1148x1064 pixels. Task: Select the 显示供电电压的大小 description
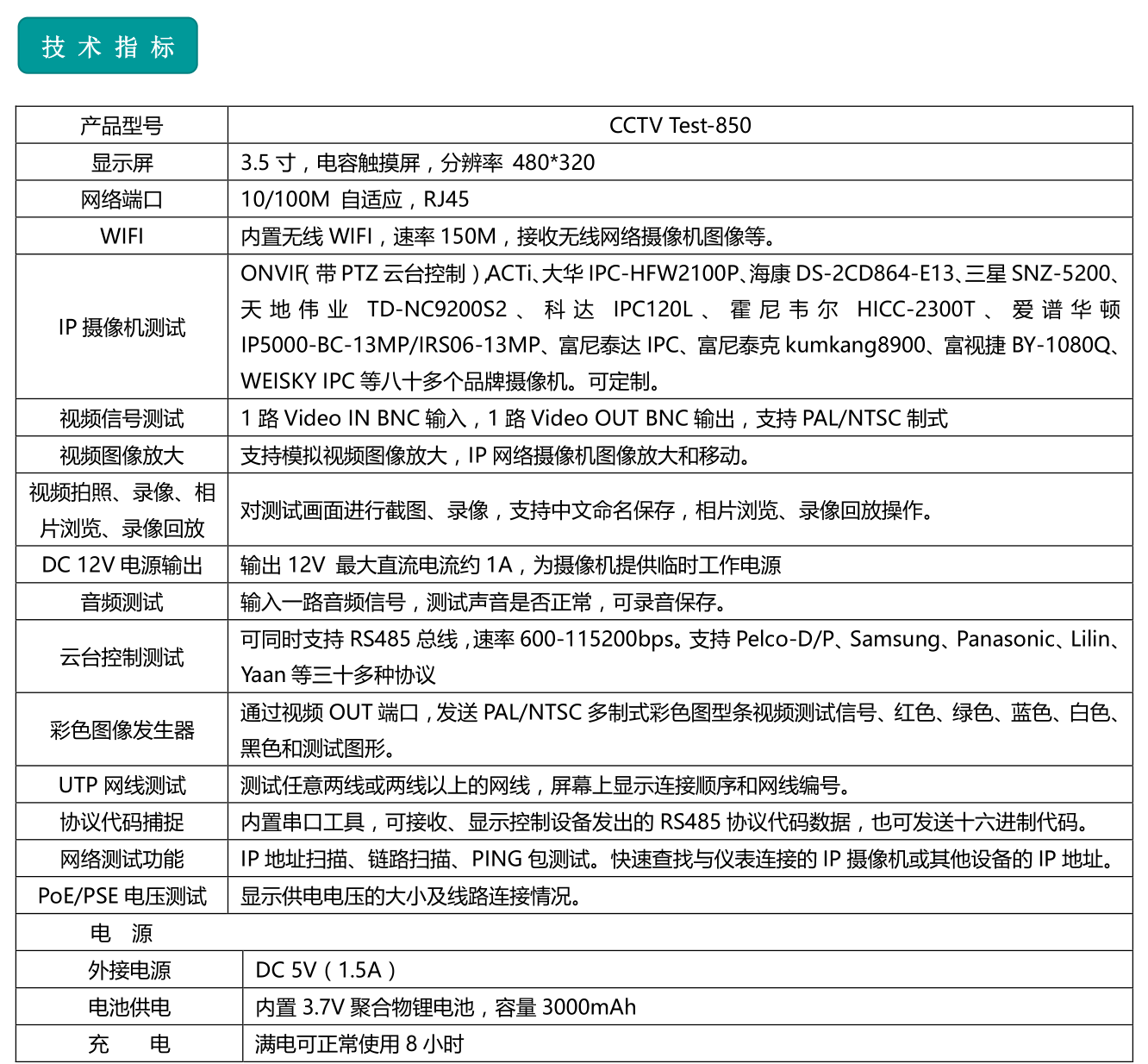[x=412, y=898]
